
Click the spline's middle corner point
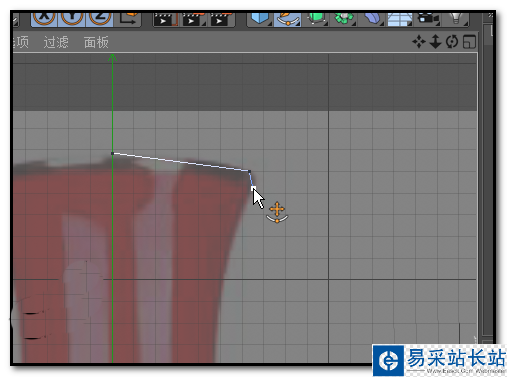click(249, 171)
